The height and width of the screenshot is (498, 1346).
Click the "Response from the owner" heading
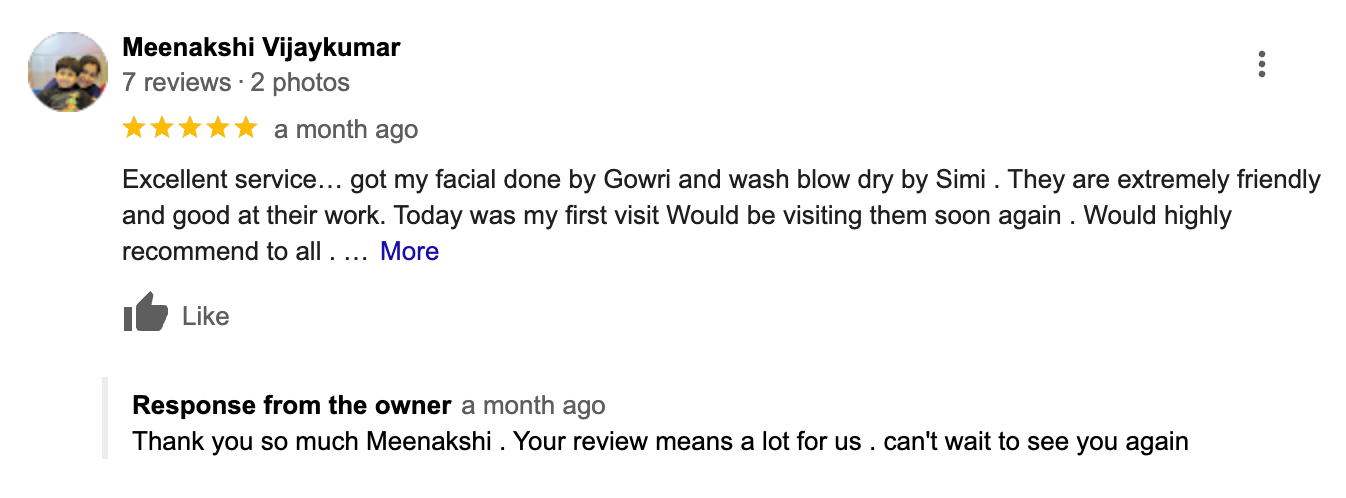tap(291, 405)
